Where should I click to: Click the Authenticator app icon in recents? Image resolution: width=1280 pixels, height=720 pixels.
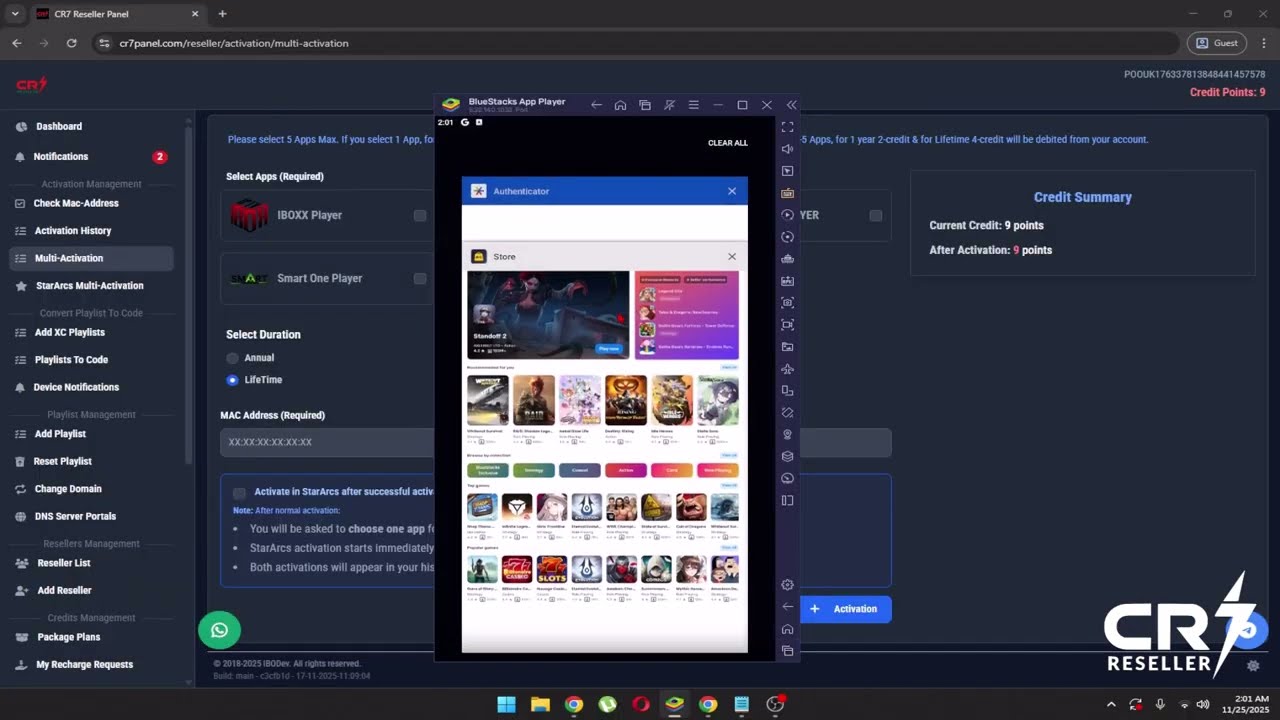coord(478,191)
